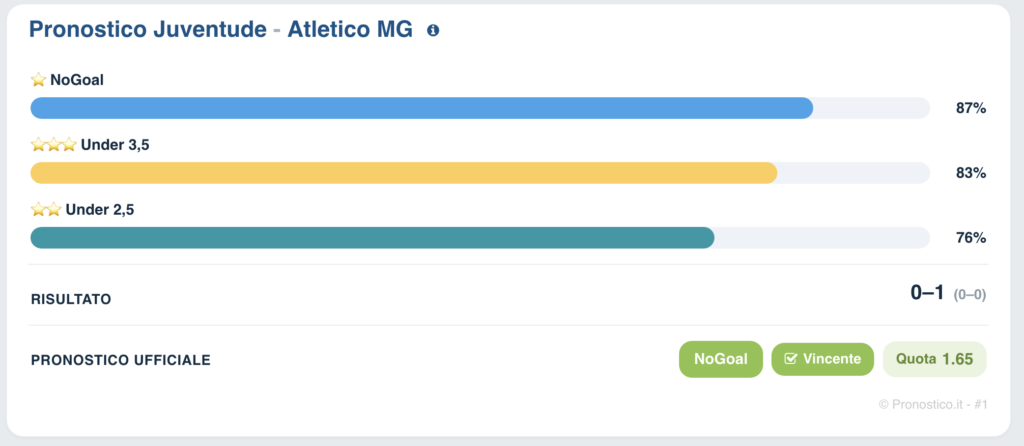This screenshot has width=1024, height=446.
Task: Click the (0–0) halftime score
Action: click(970, 295)
